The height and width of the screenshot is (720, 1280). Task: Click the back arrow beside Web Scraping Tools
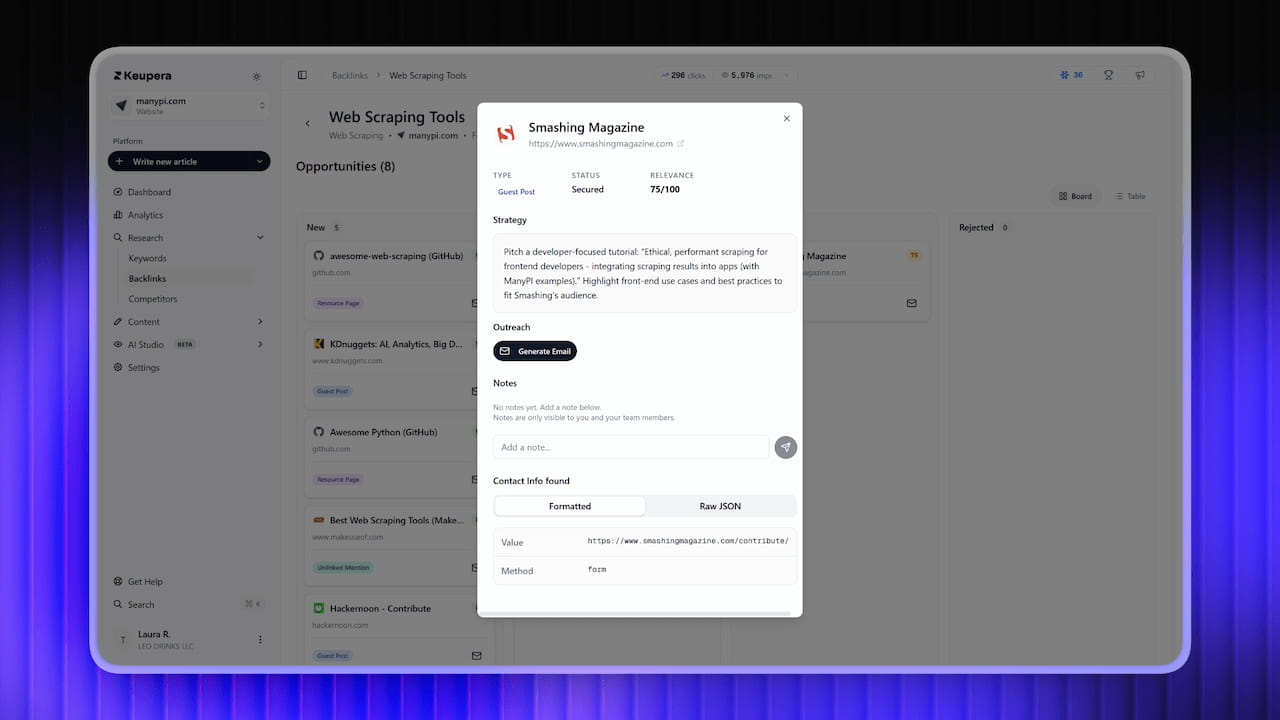click(308, 124)
